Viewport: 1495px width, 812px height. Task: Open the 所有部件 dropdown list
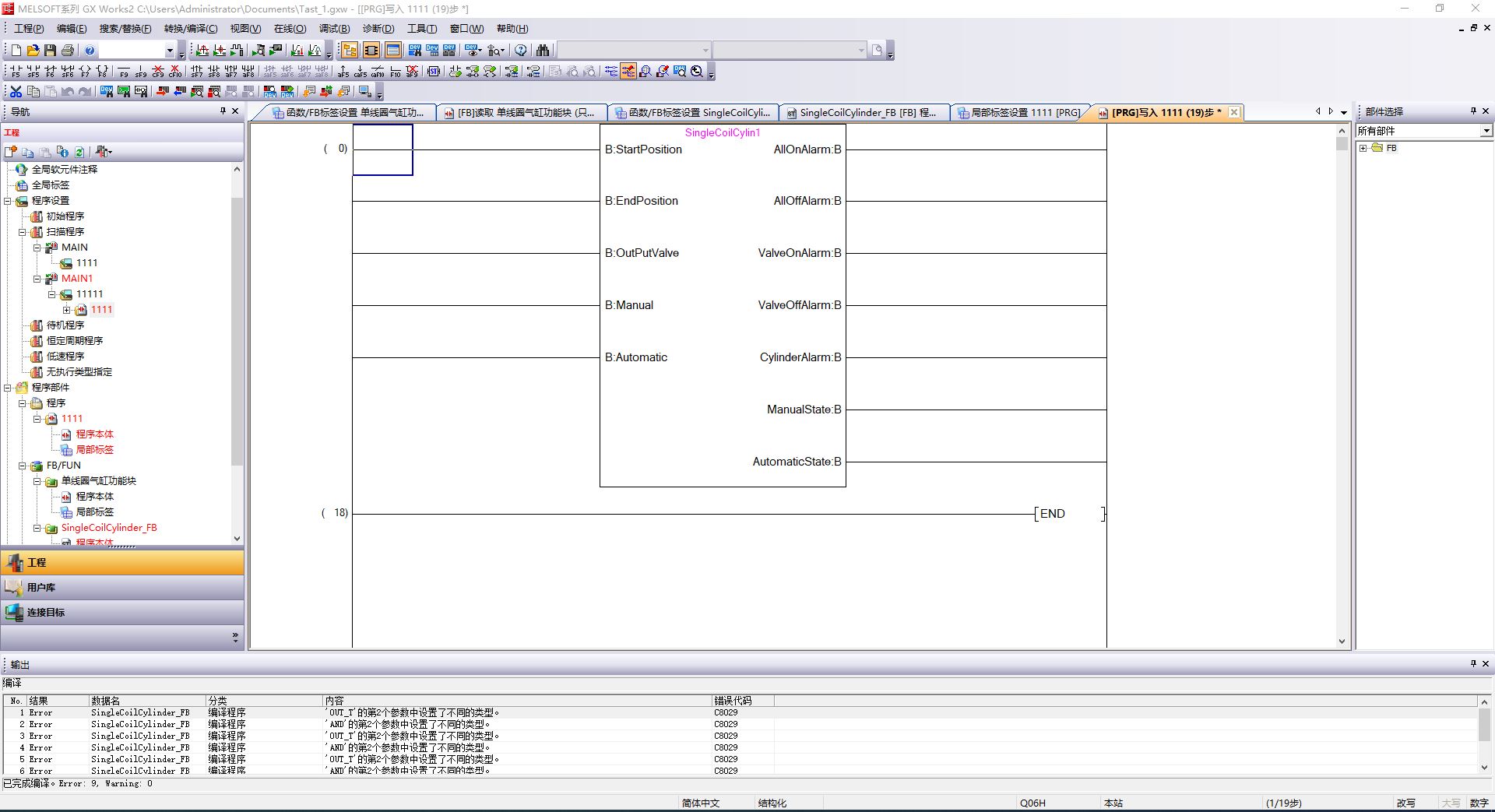(1486, 131)
